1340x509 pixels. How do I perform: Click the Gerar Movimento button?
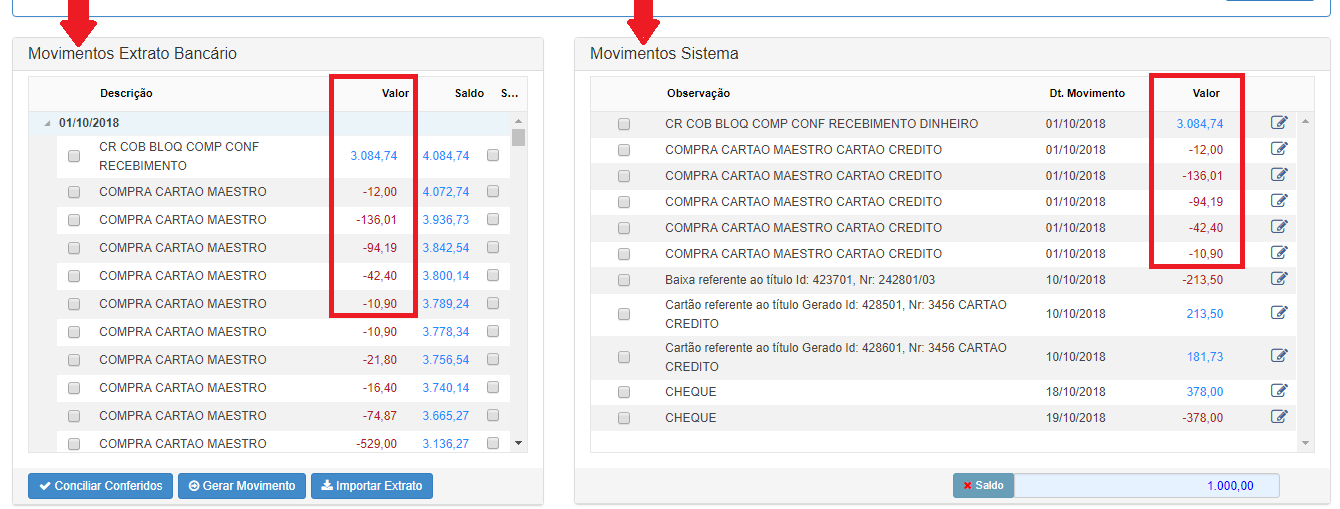tap(241, 486)
